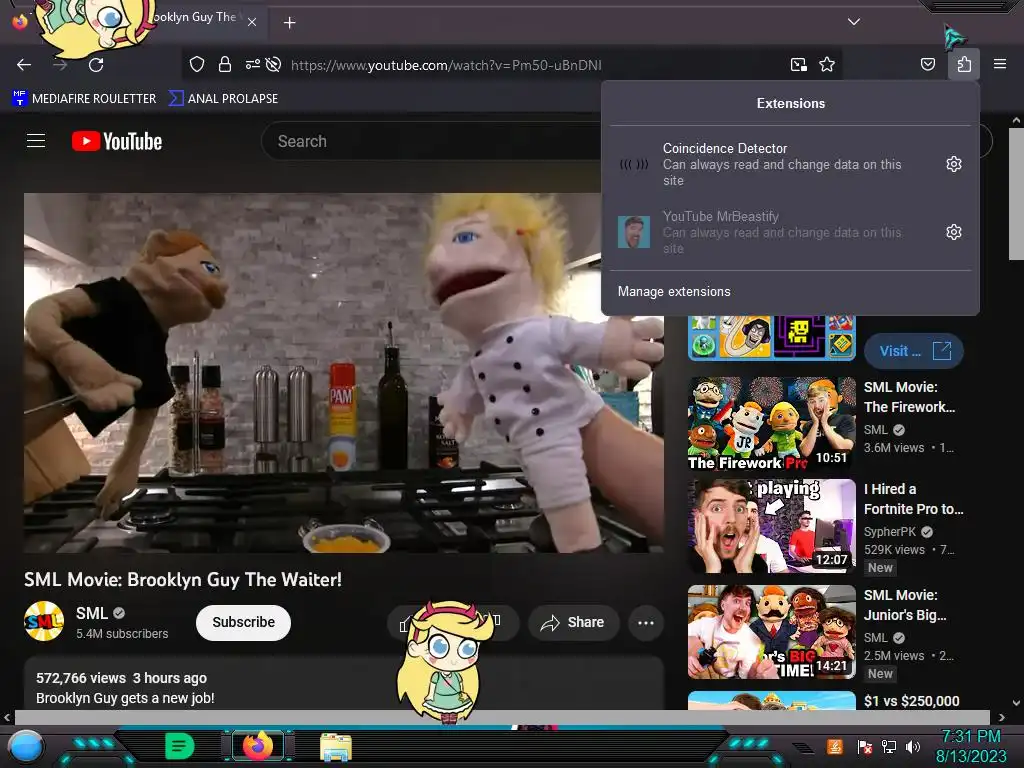The height and width of the screenshot is (768, 1024).
Task: Open SML Movie: Junior's Big title
Action: tap(904, 605)
